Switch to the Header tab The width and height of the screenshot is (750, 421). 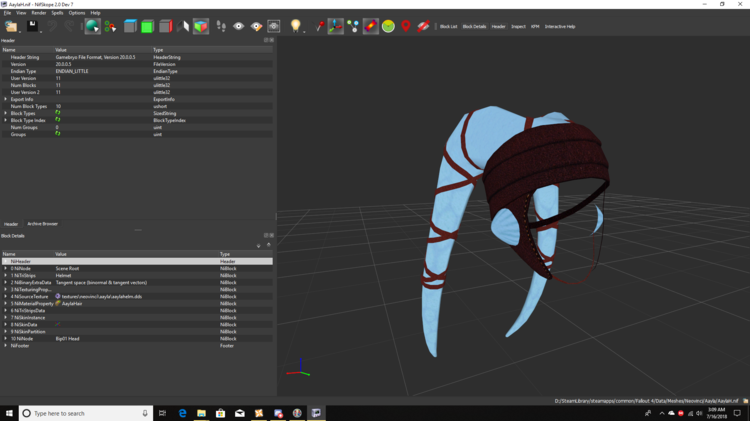[11, 224]
